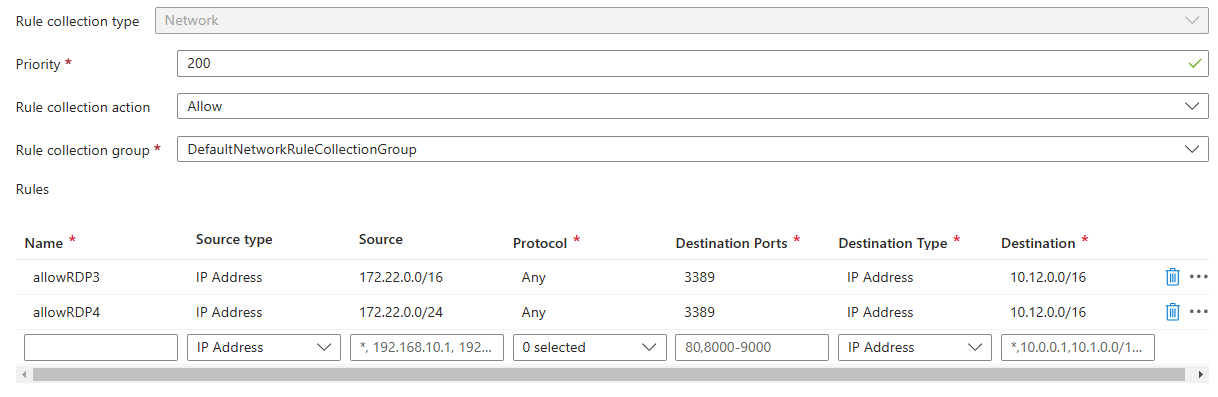Open the Rule collection action dropdown
Viewport: 1218px width, 397px height.
[692, 106]
